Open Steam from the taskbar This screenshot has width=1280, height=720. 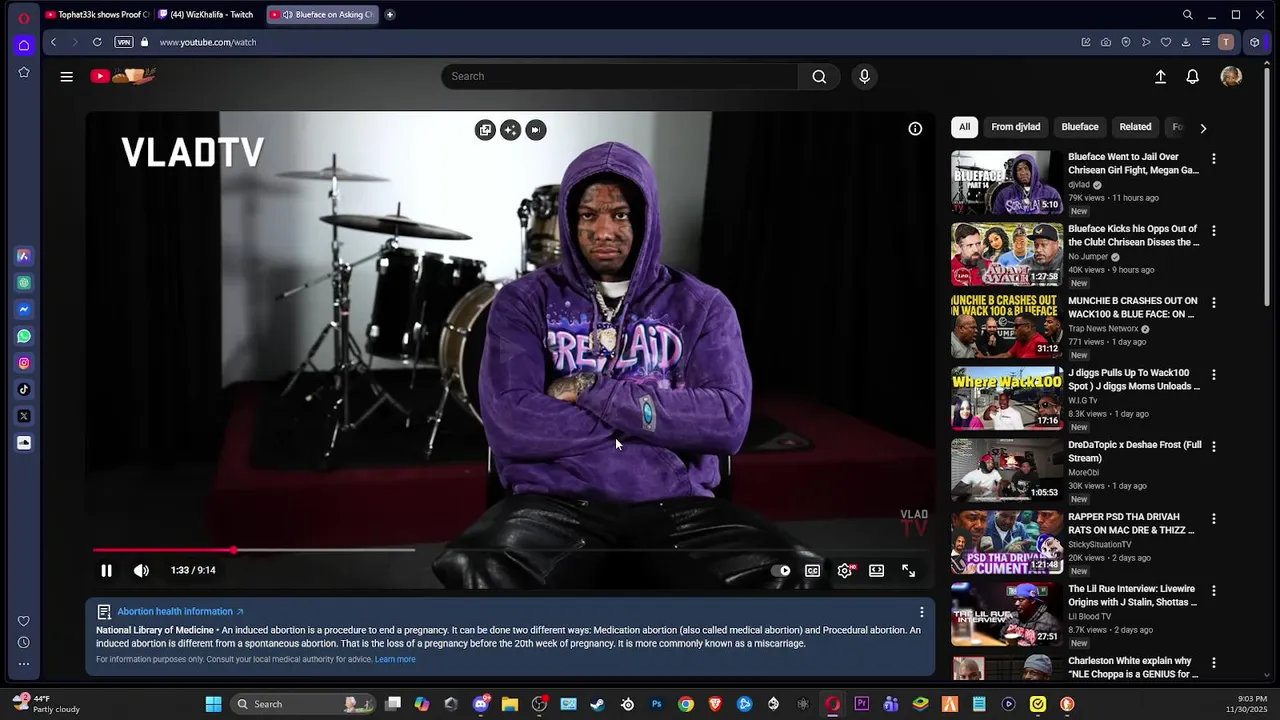[x=597, y=704]
